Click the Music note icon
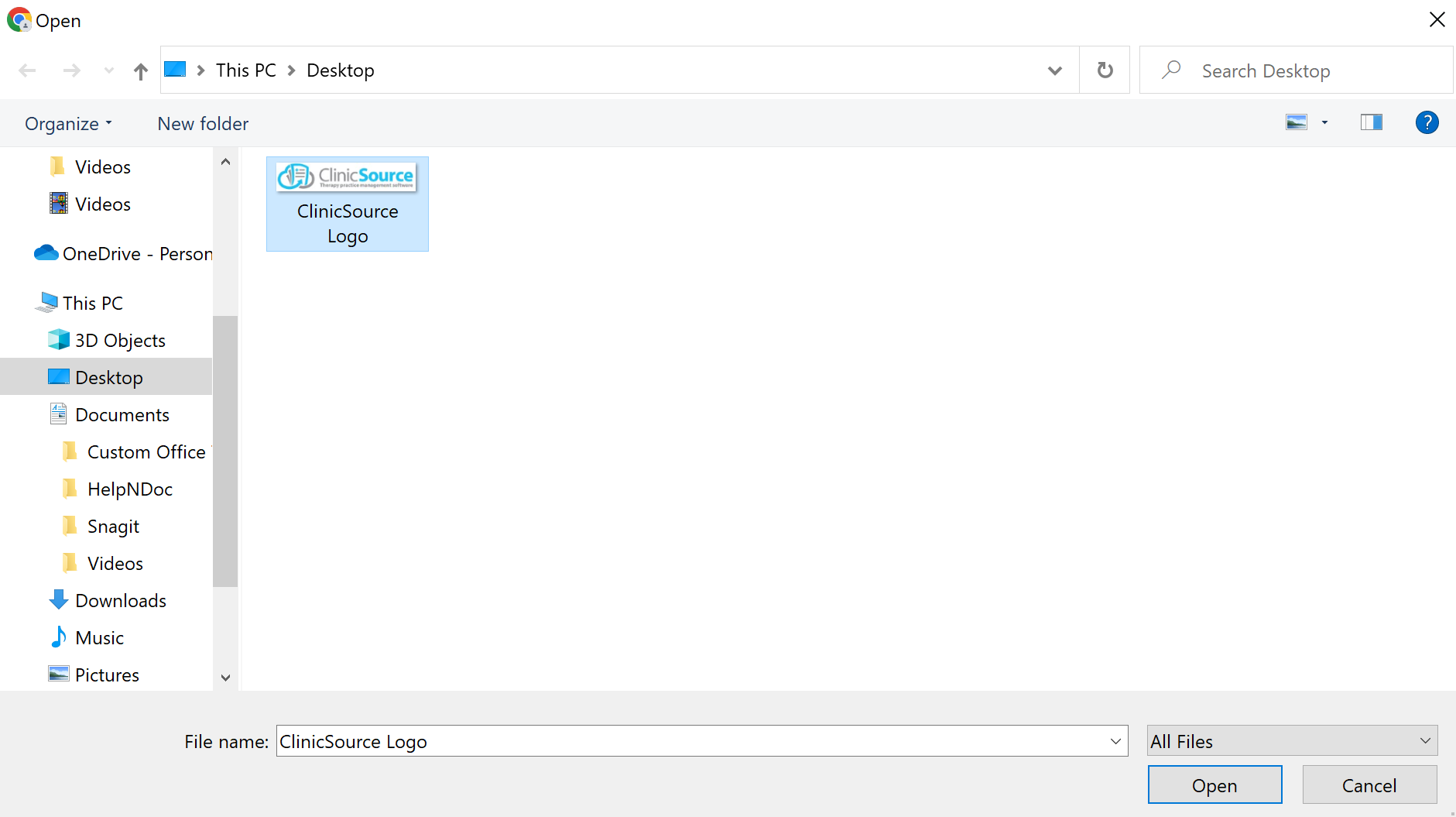This screenshot has height=817, width=1456. click(58, 637)
